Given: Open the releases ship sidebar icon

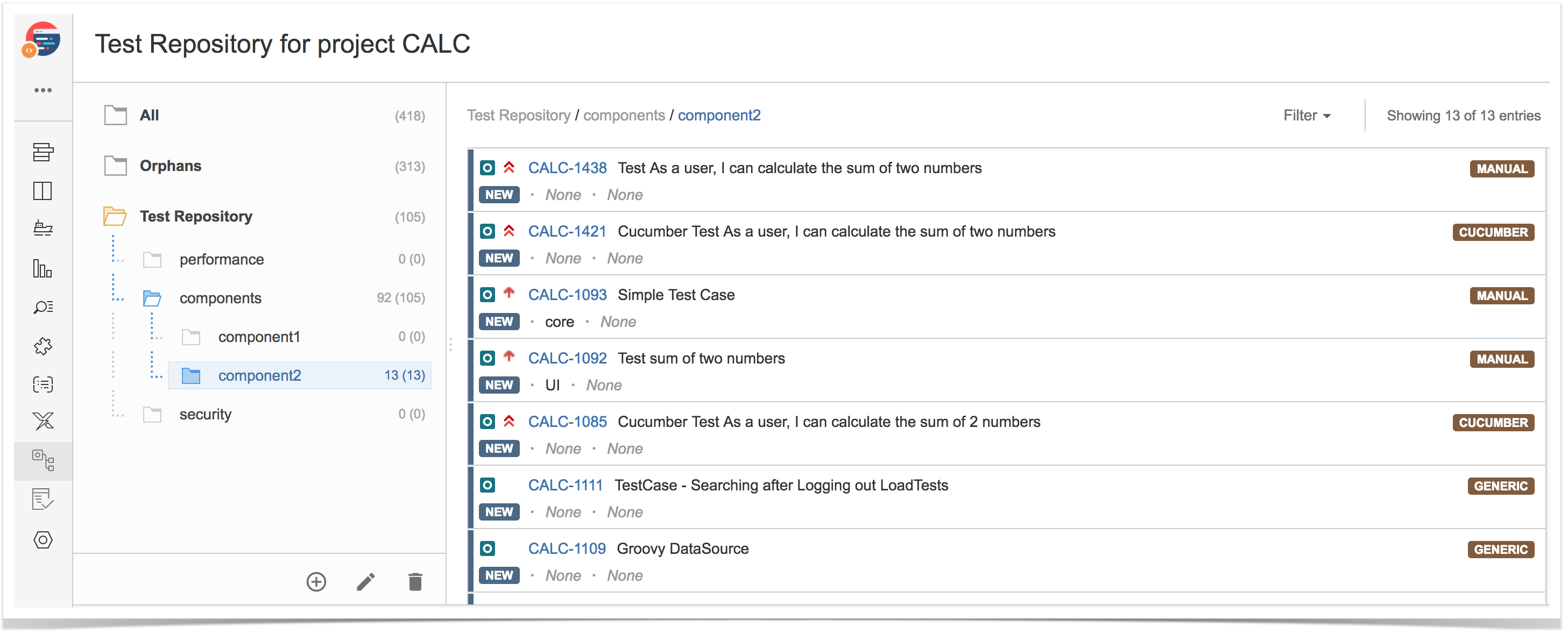Looking at the screenshot, I should pyautogui.click(x=43, y=229).
